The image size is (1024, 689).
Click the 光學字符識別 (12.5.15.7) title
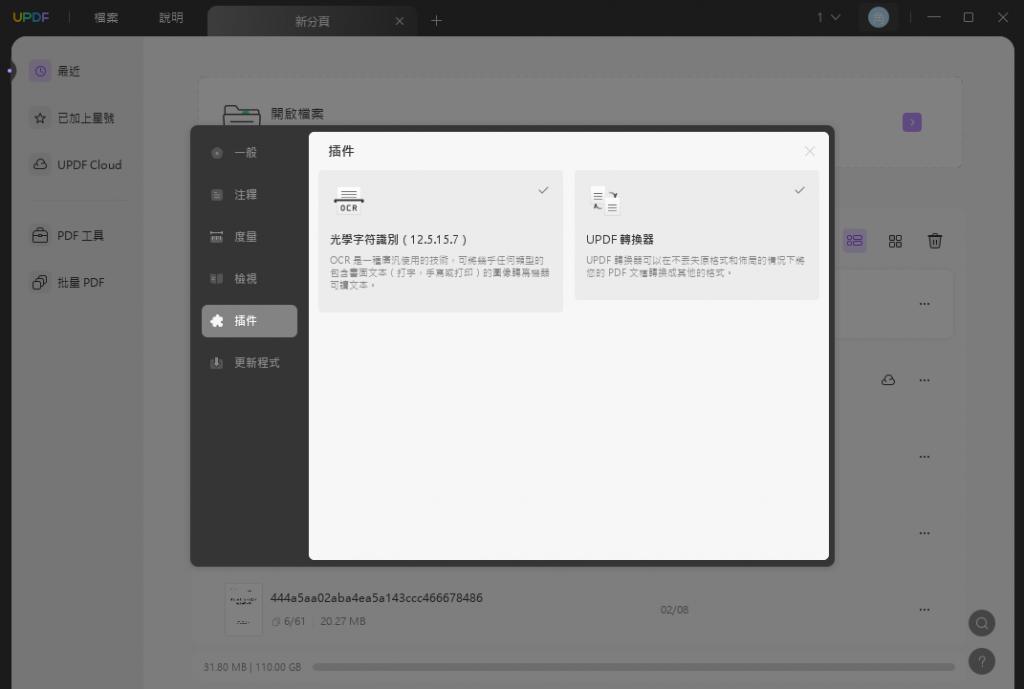tap(398, 240)
